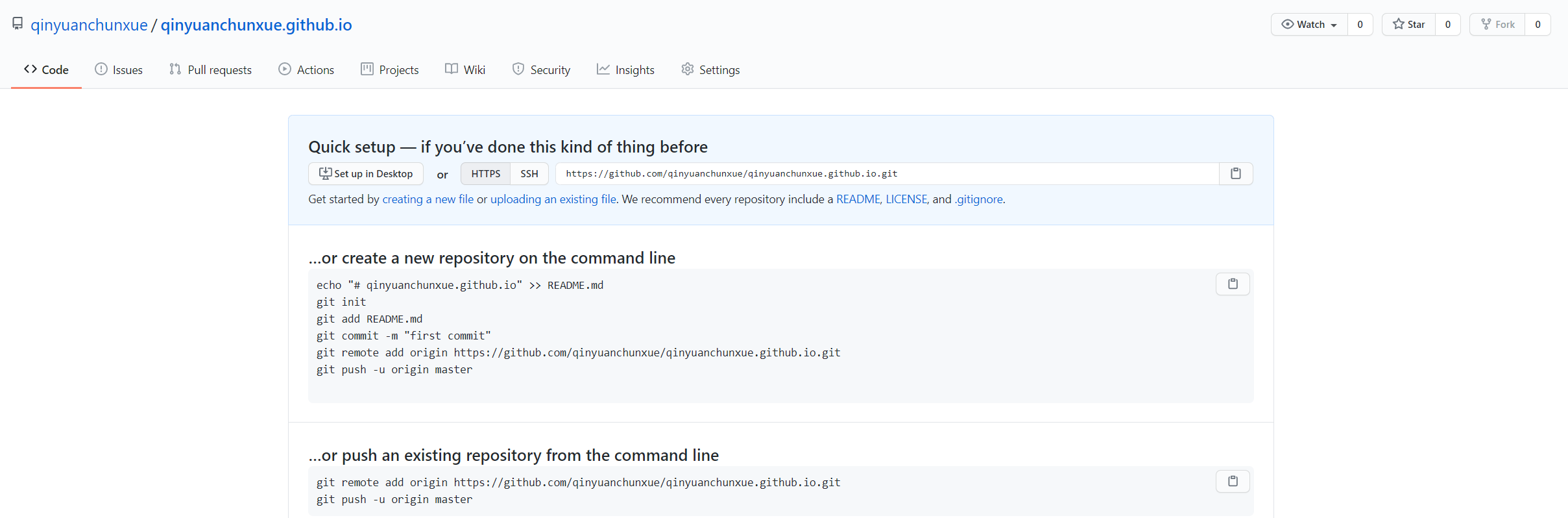
Task: View the Wiki tab
Action: coord(465,69)
